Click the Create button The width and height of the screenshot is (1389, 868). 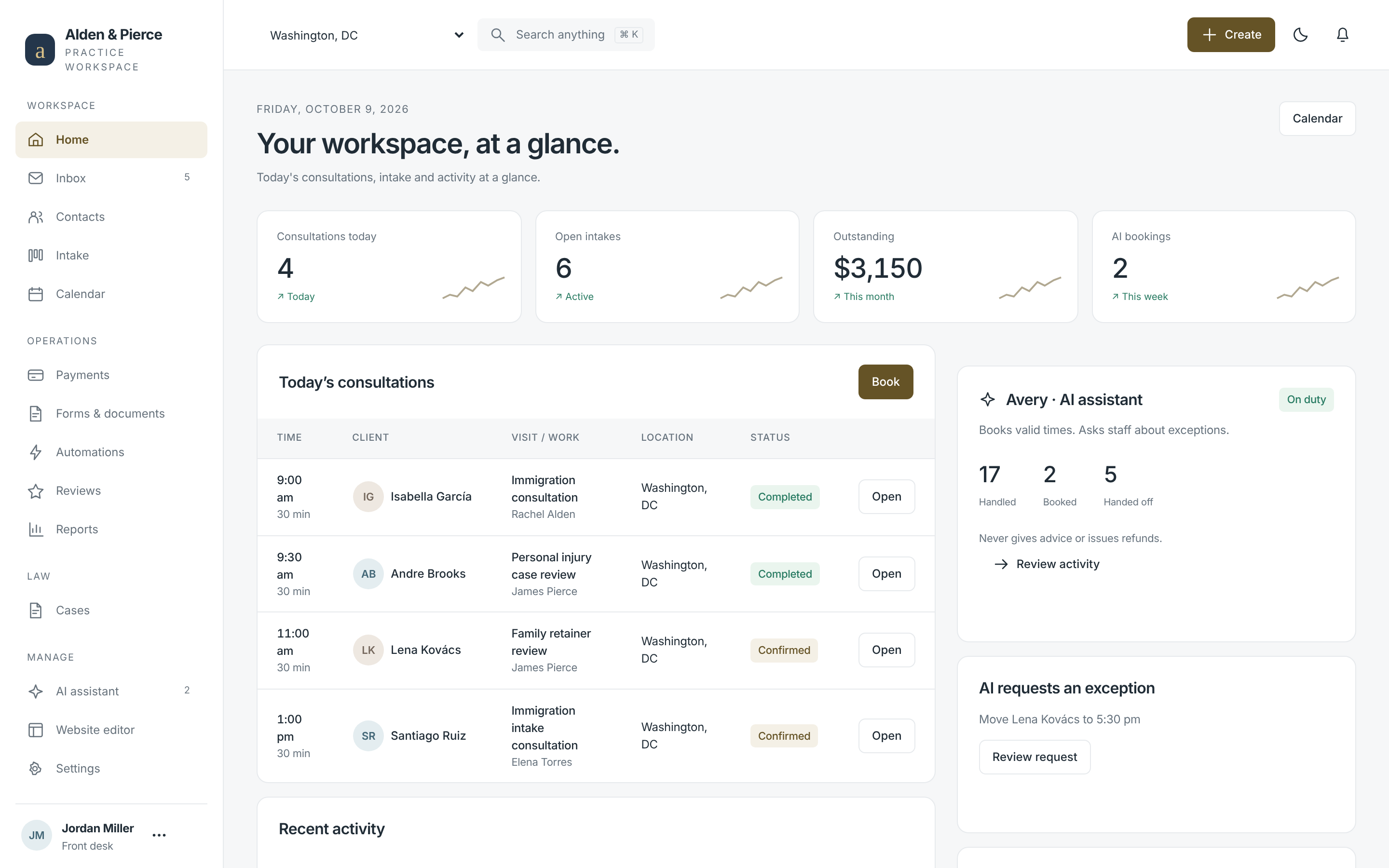1231,34
